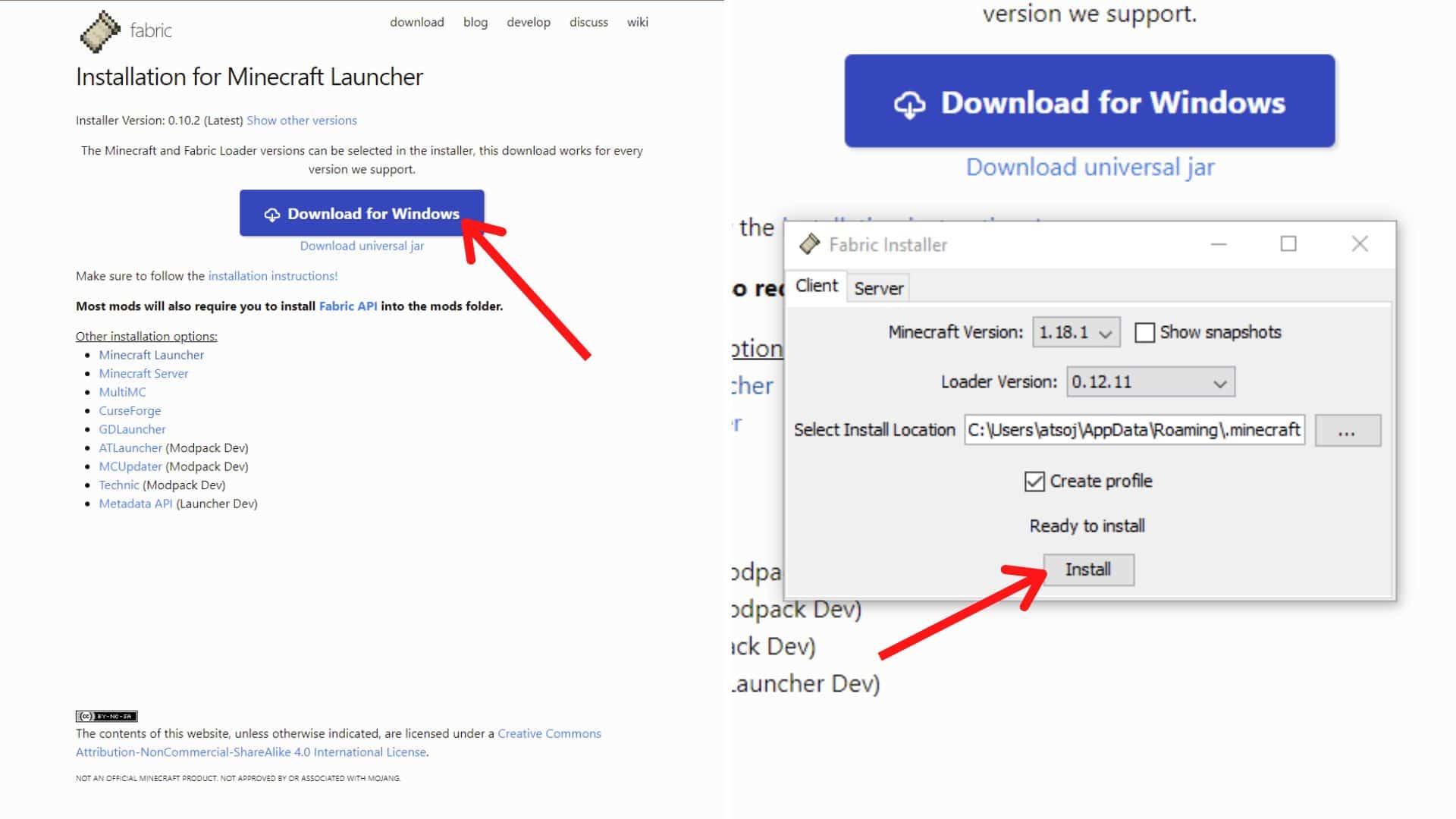Click the Creative Commons license badge
The height and width of the screenshot is (819, 1456).
(106, 716)
